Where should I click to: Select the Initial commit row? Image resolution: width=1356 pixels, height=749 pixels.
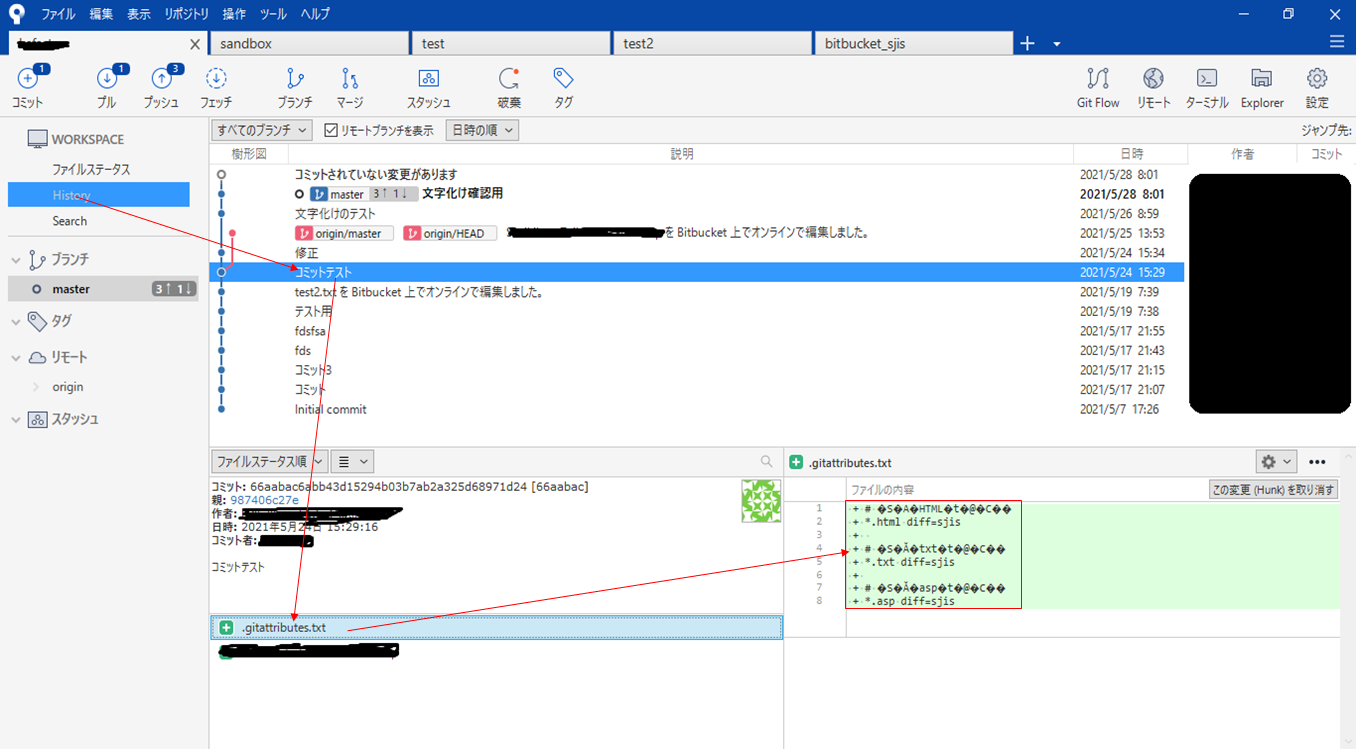(696, 409)
